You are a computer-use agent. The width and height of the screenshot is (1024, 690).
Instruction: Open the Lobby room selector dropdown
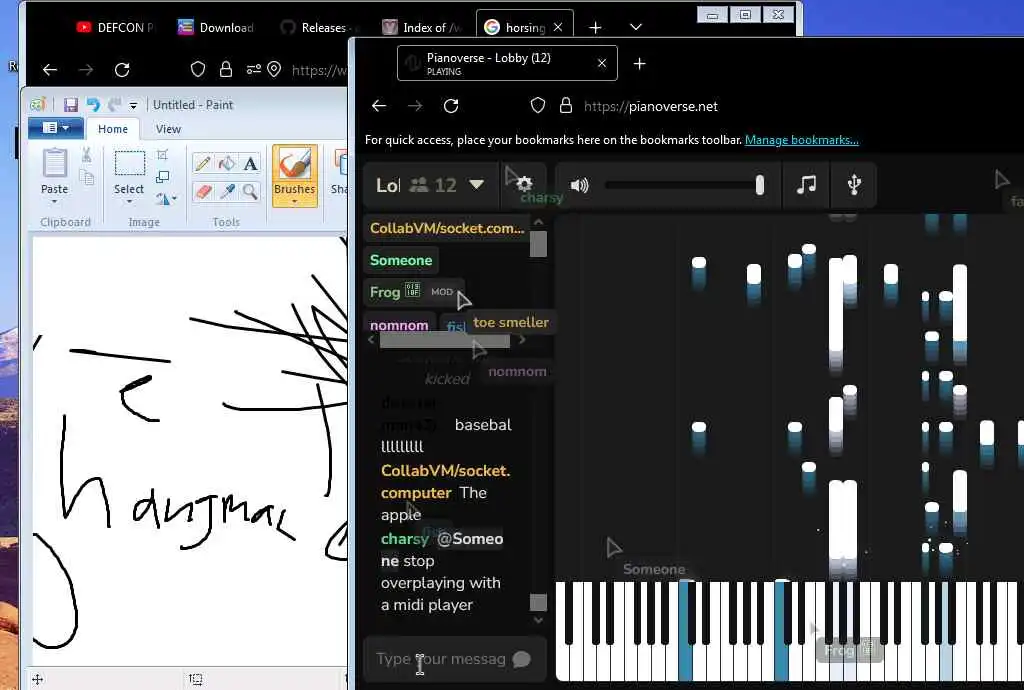click(477, 185)
